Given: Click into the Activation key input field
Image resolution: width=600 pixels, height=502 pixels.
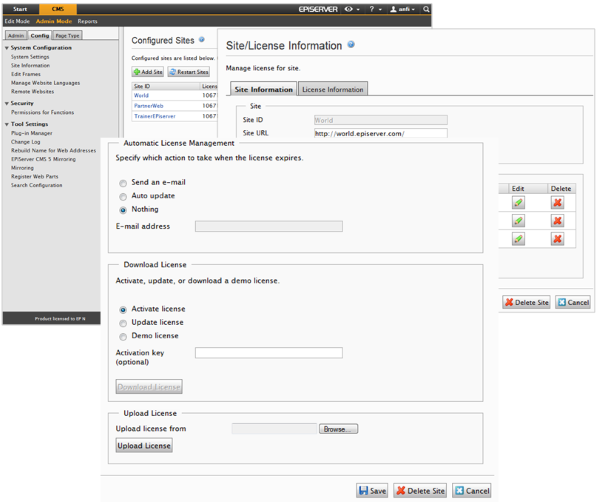Looking at the screenshot, I should click(268, 353).
